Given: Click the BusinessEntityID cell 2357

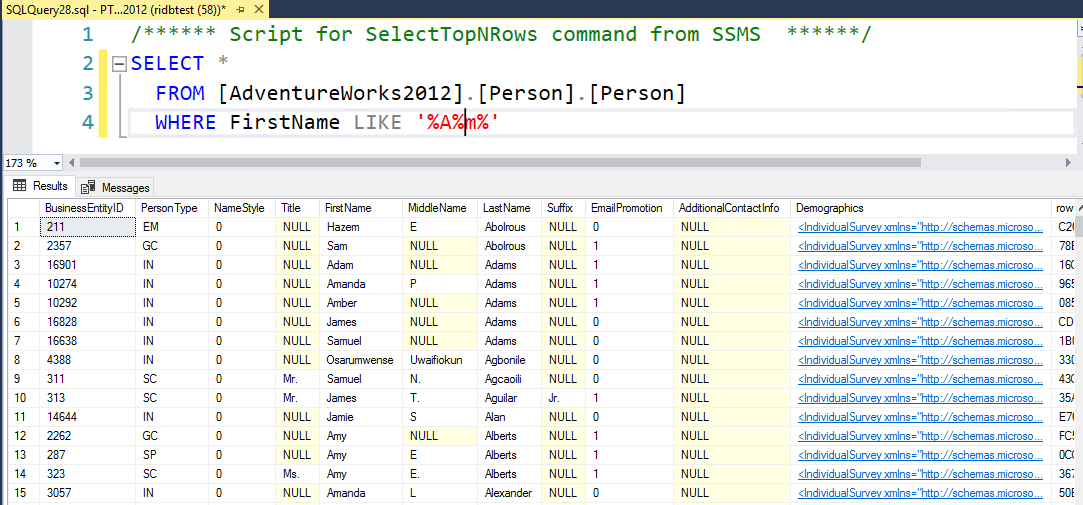Looking at the screenshot, I should click(x=88, y=246).
